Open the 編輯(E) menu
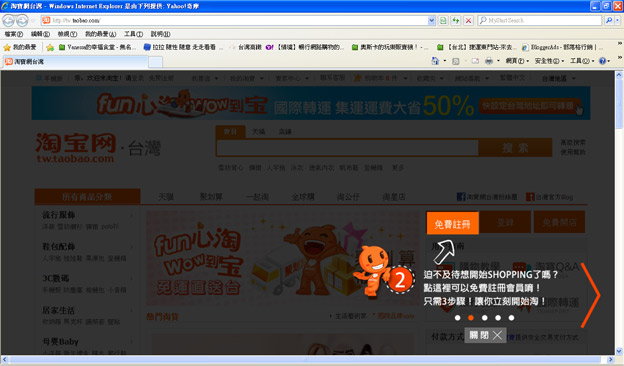This screenshot has height=366, width=624. click(x=40, y=34)
